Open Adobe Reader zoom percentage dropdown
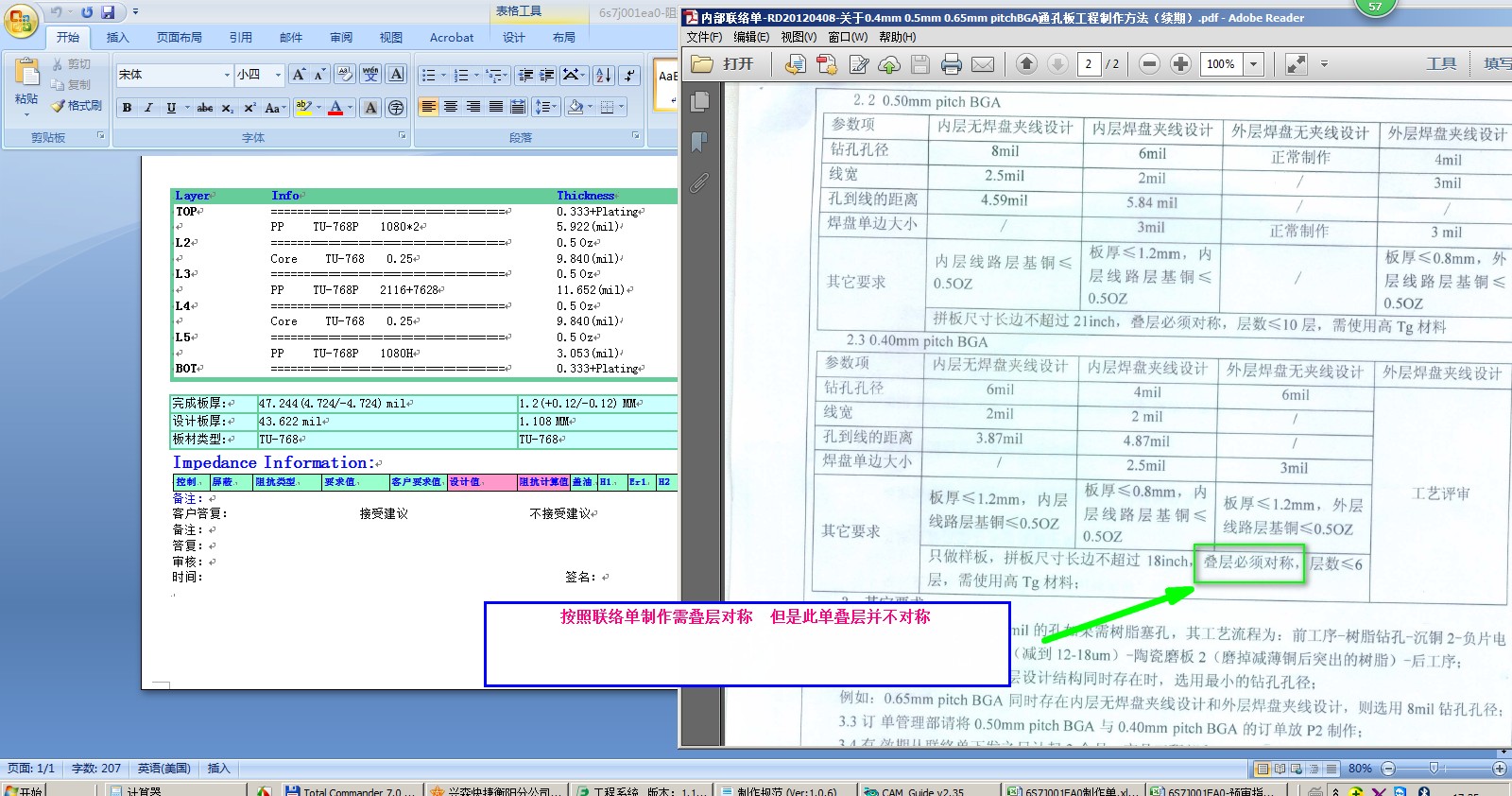The width and height of the screenshot is (1512, 796). pyautogui.click(x=1254, y=64)
